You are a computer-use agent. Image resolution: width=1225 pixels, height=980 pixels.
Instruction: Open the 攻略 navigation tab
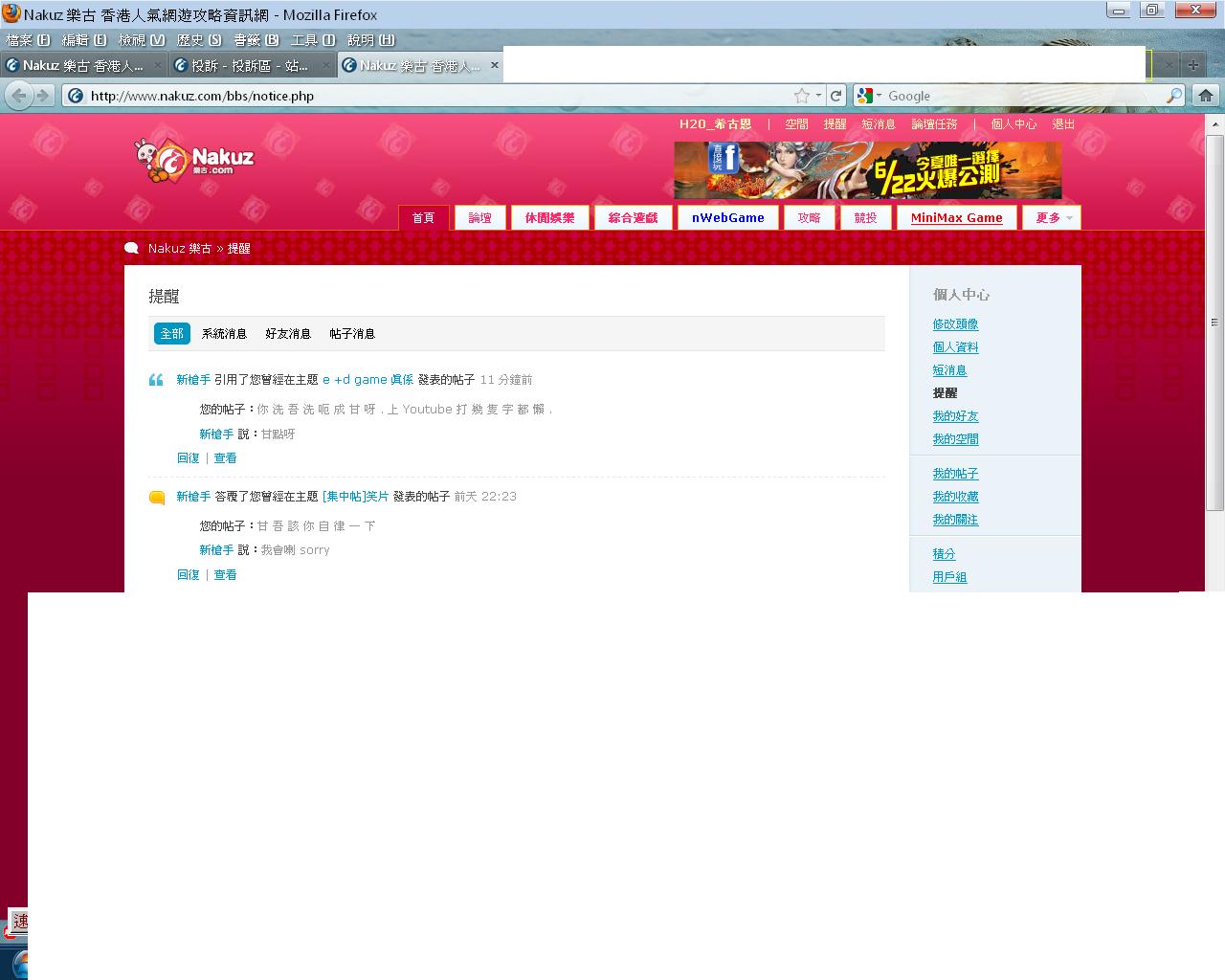pos(810,217)
